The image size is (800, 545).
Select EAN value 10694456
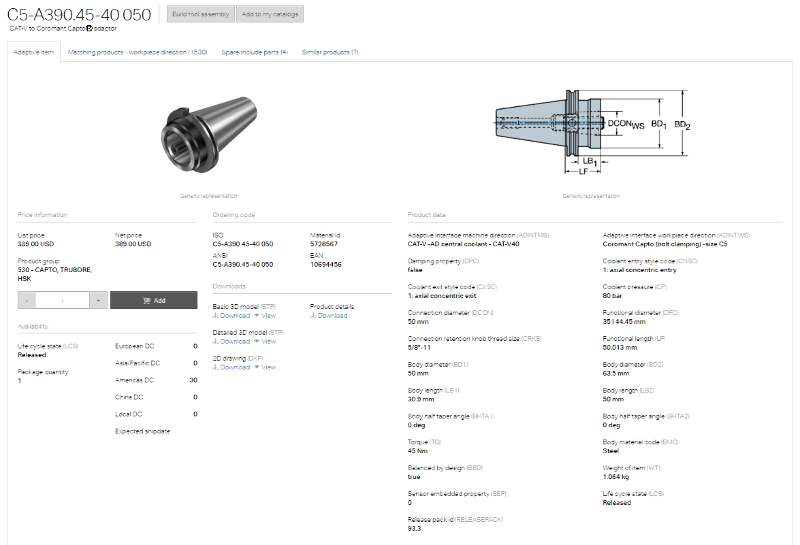click(326, 264)
